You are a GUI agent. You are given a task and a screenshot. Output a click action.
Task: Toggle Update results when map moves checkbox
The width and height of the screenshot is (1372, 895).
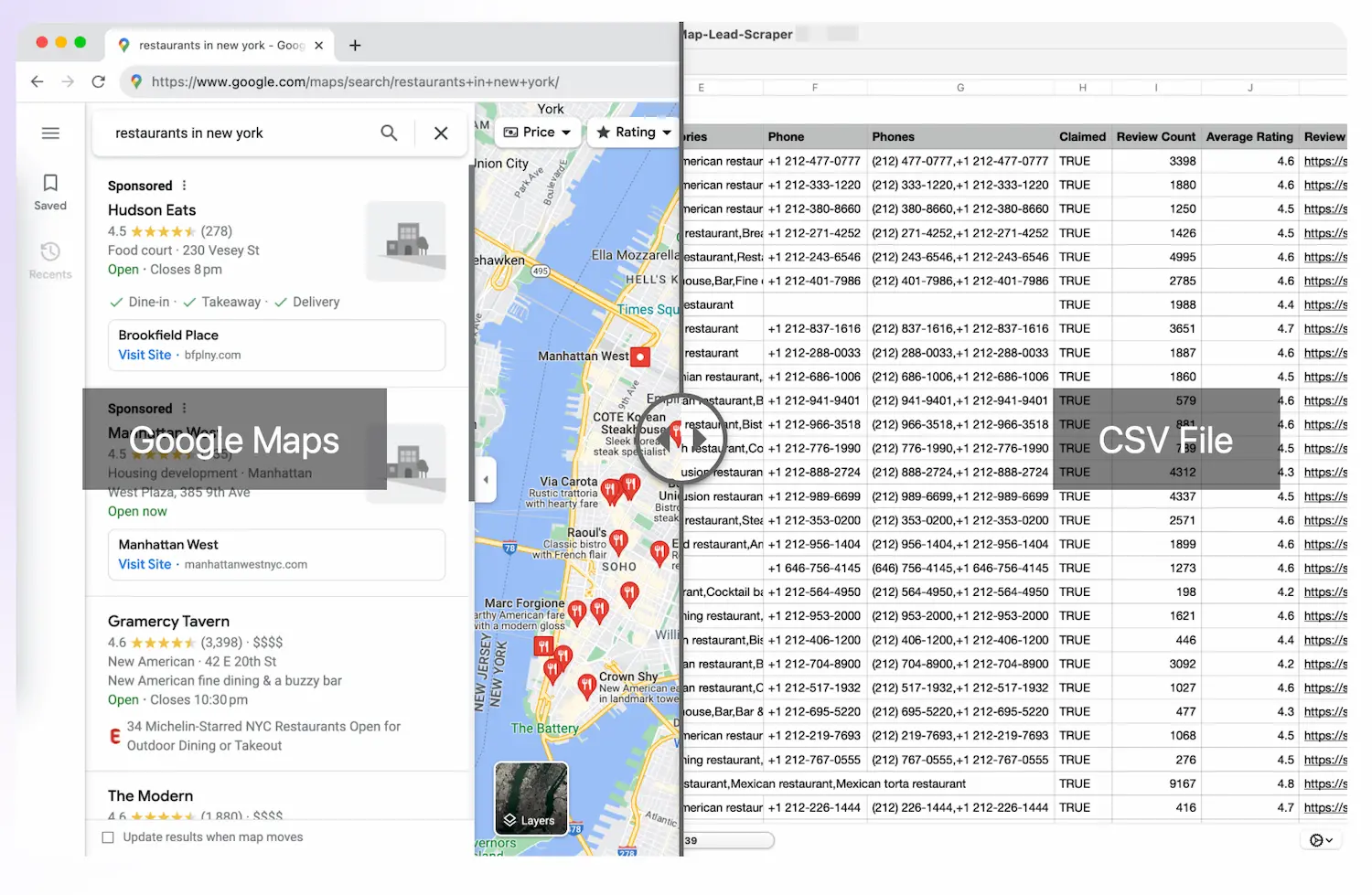(x=108, y=837)
